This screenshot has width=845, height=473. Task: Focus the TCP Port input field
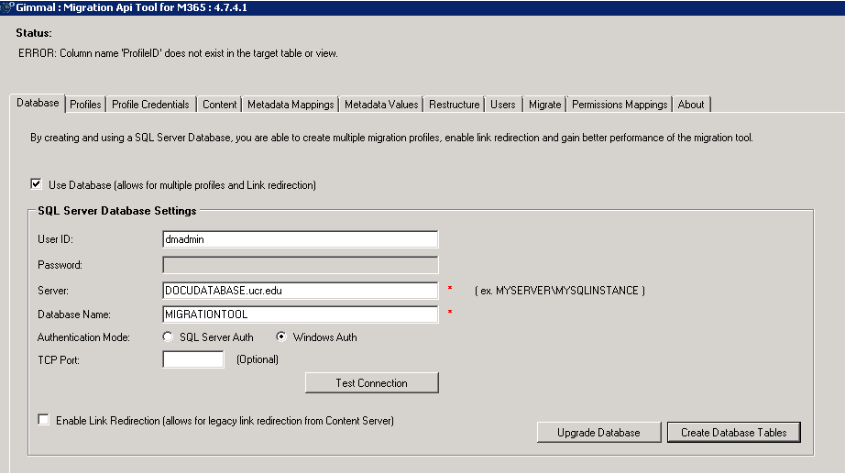[193, 359]
